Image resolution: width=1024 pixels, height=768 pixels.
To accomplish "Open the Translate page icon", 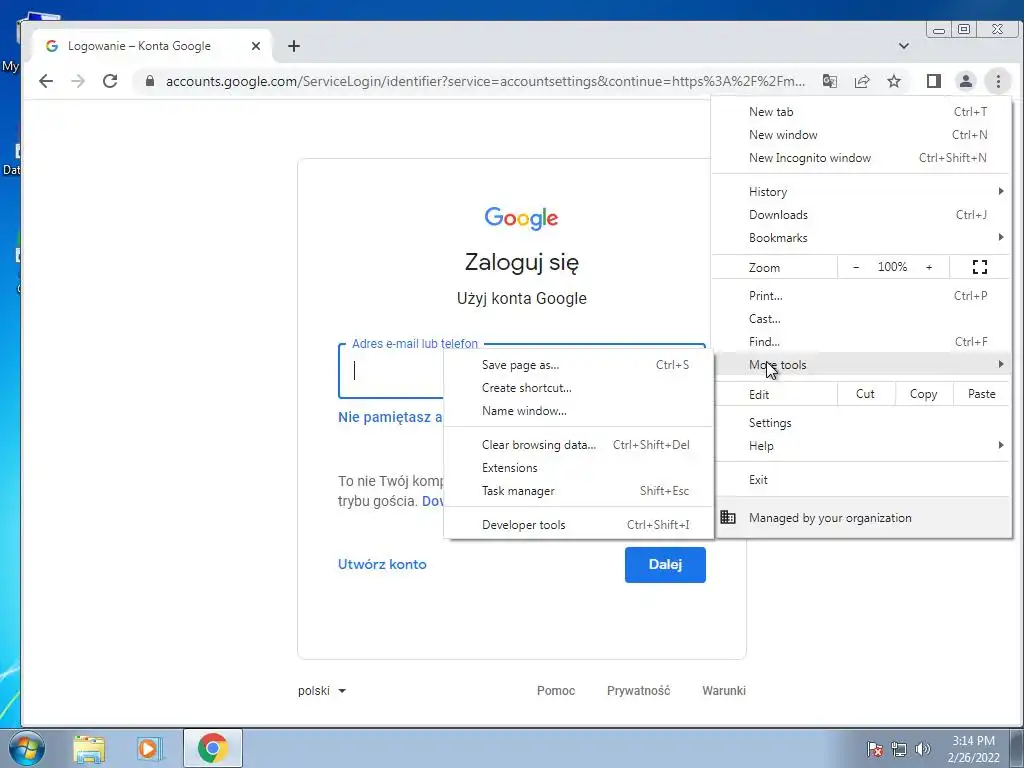I will point(829,81).
